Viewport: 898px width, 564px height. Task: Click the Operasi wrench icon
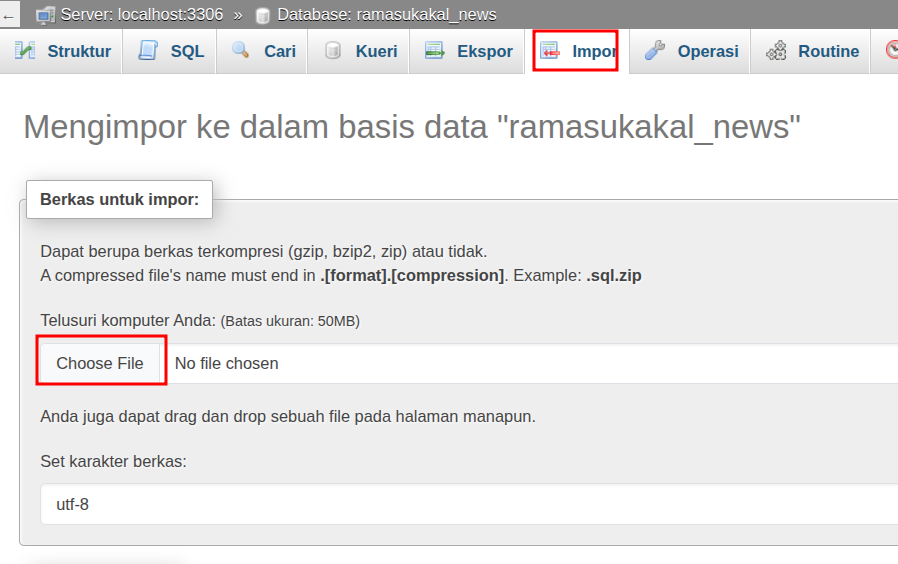[x=655, y=51]
